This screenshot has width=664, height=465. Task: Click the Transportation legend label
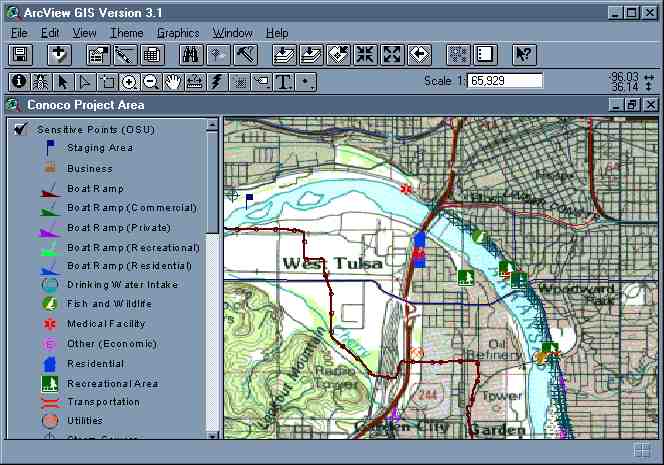(103, 402)
